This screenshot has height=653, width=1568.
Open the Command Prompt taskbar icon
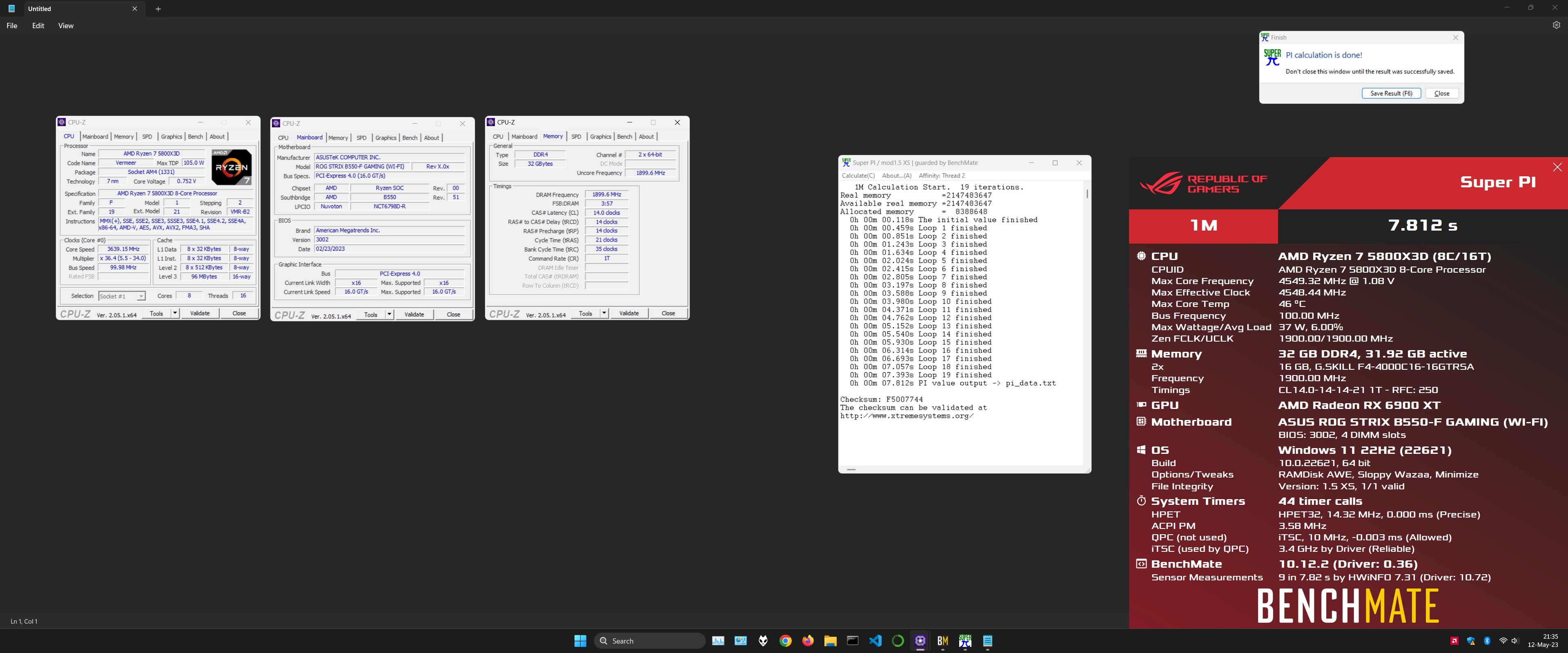pos(853,640)
